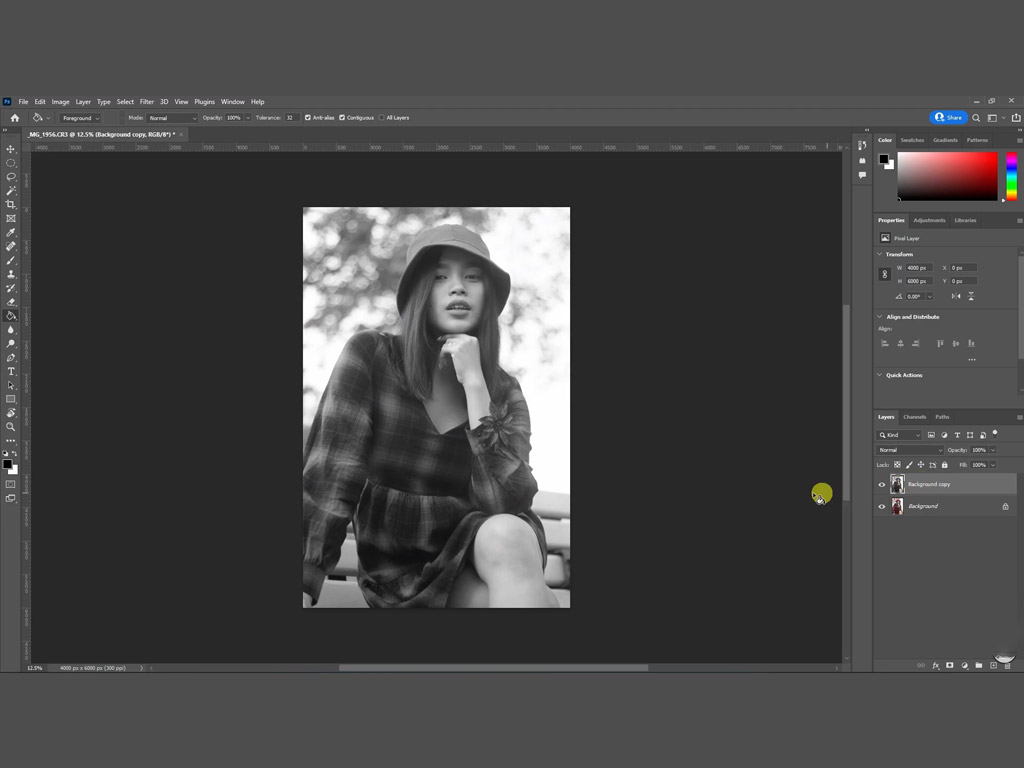Pick the Eyedropper tool
This screenshot has width=1024, height=768.
11,232
